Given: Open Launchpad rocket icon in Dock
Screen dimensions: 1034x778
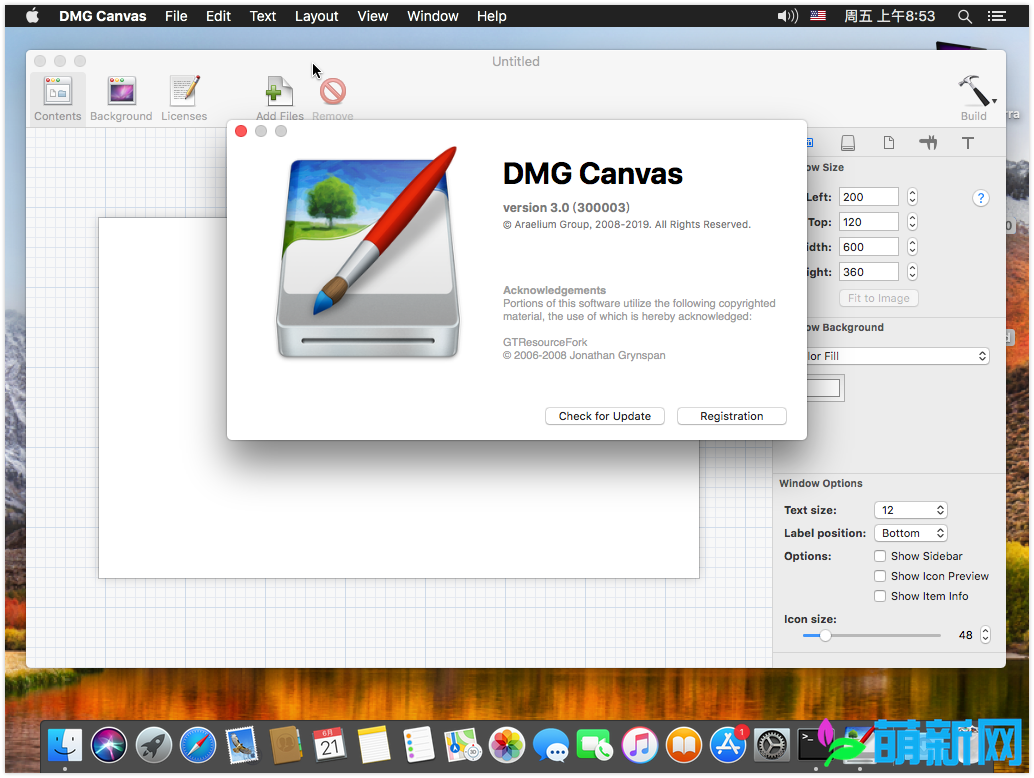Looking at the screenshot, I should [154, 745].
